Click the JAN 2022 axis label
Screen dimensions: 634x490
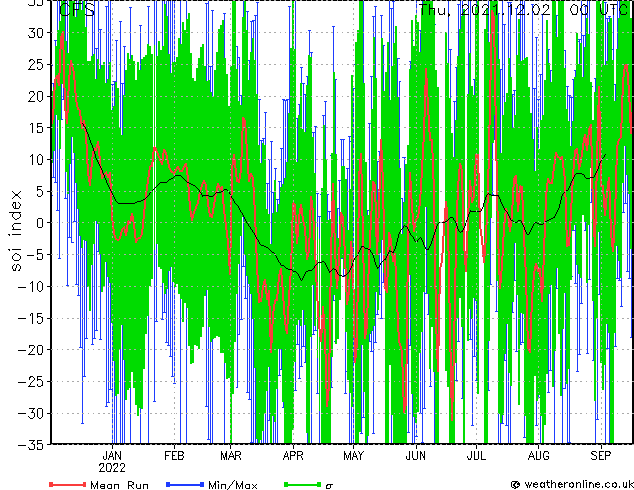pos(112,462)
